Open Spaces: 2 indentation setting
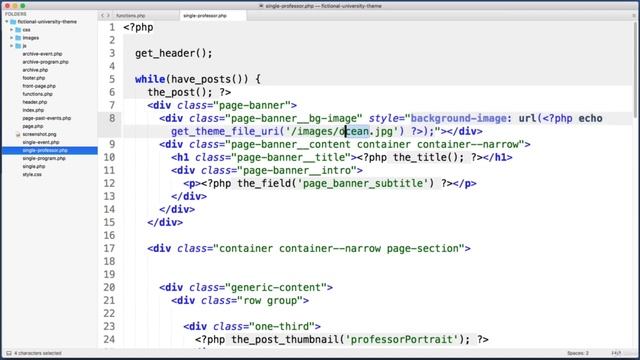This screenshot has height=360, width=640. 578,353
